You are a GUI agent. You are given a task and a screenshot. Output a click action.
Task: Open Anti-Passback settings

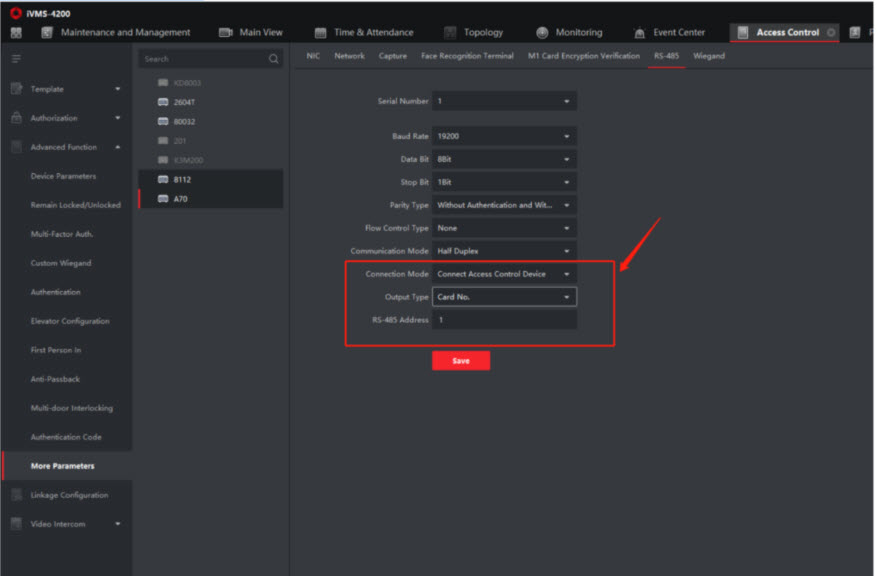click(55, 379)
